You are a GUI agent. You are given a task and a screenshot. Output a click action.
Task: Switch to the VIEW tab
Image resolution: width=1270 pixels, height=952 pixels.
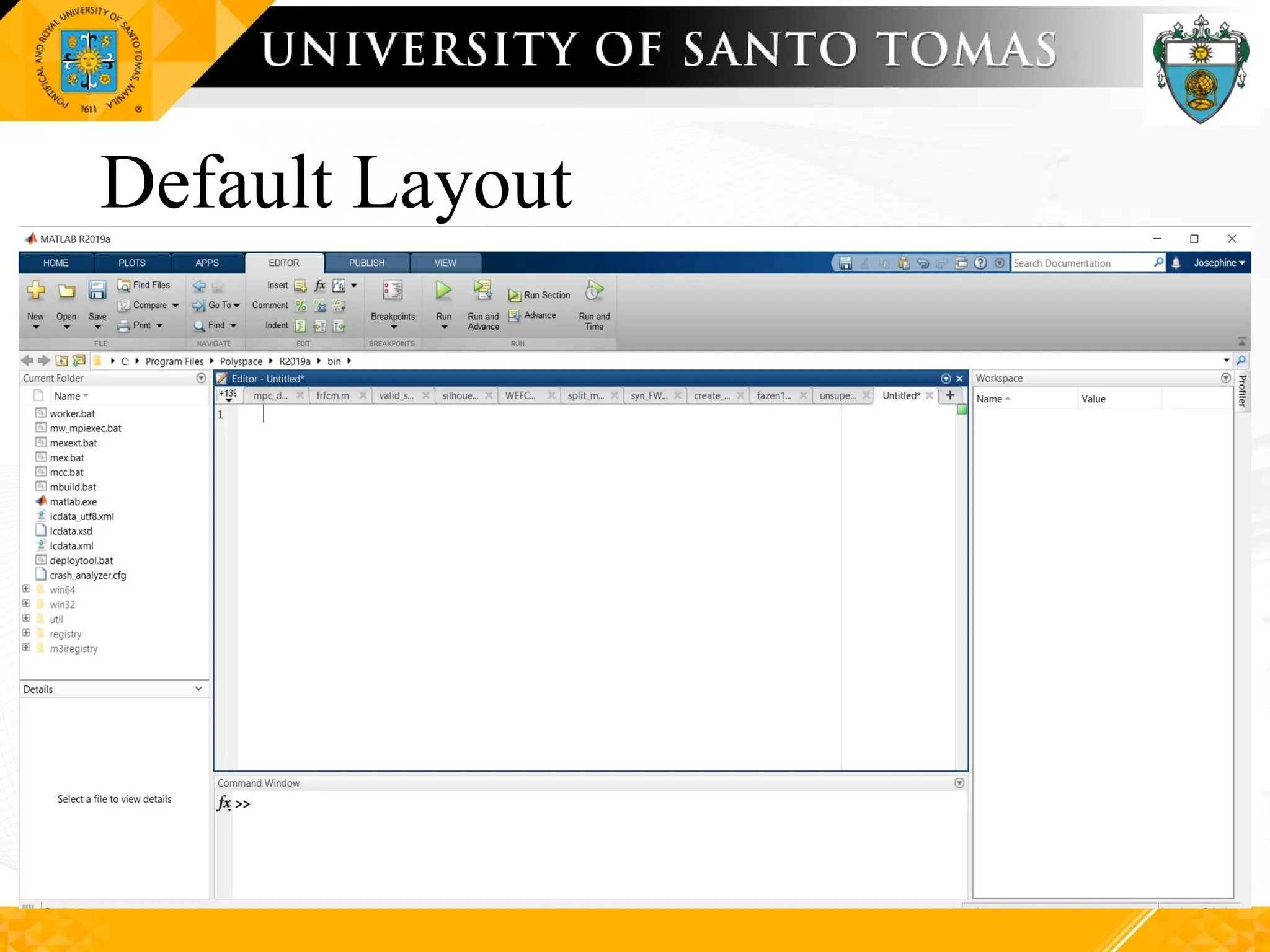445,263
